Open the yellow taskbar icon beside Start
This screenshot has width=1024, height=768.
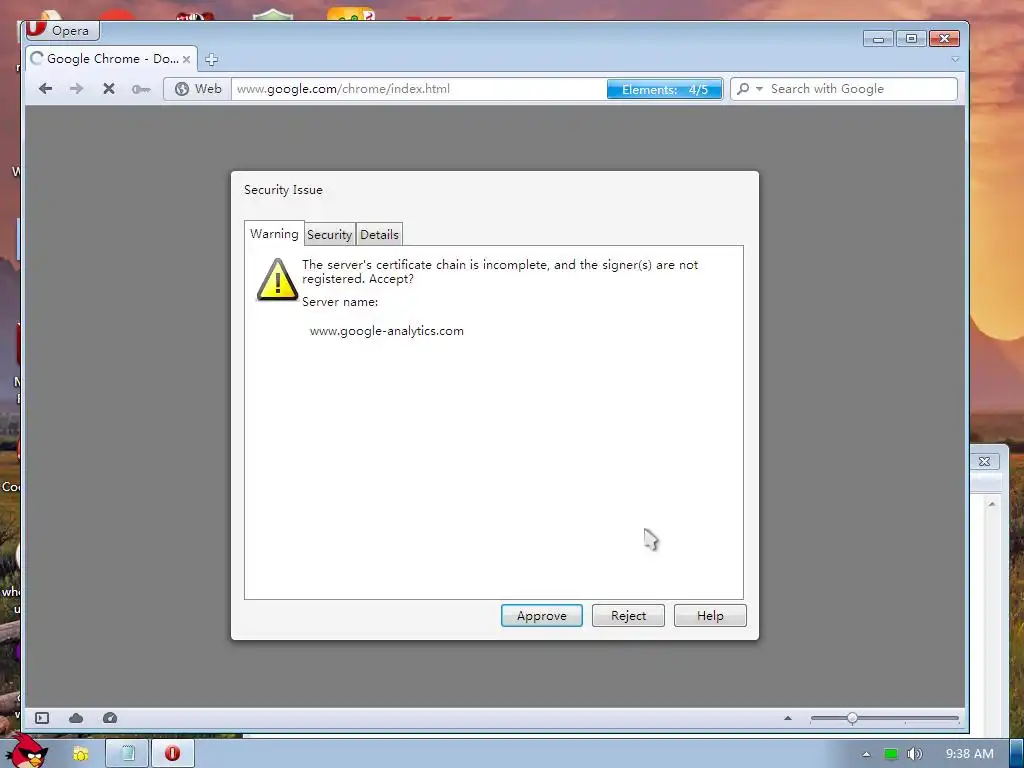80,754
